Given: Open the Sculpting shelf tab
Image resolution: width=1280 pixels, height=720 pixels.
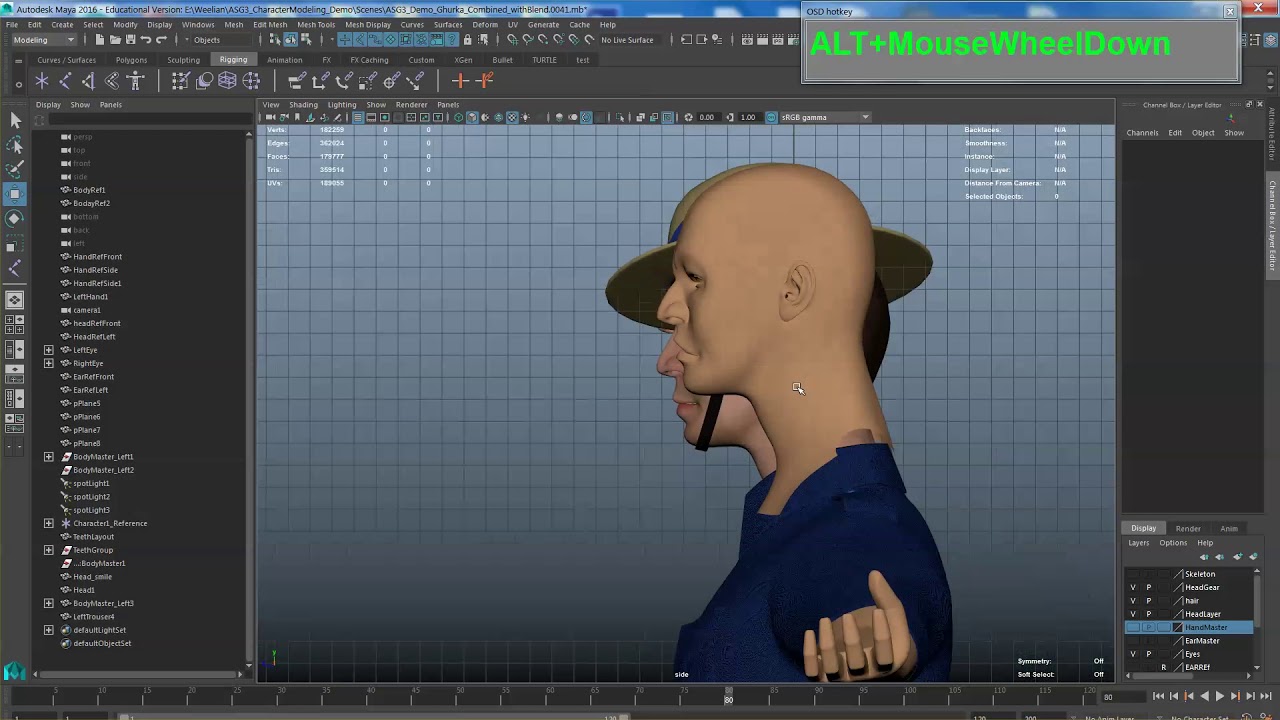Looking at the screenshot, I should [184, 60].
